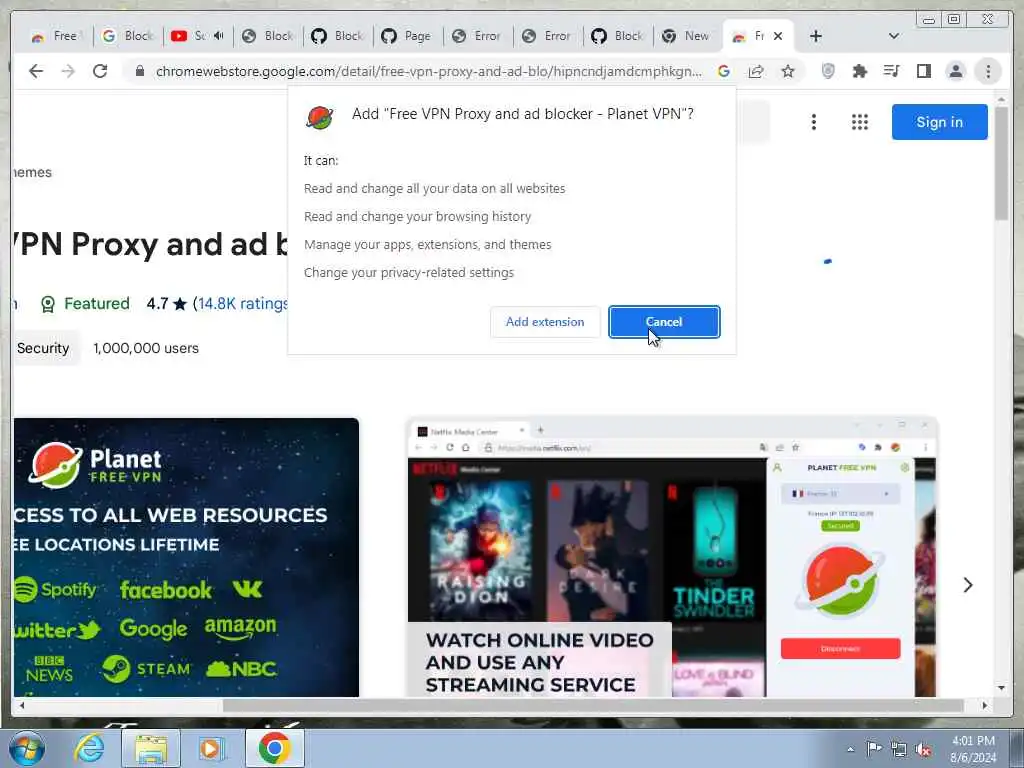This screenshot has height=768, width=1024.
Task: Click the Featured badge
Action: tap(85, 304)
